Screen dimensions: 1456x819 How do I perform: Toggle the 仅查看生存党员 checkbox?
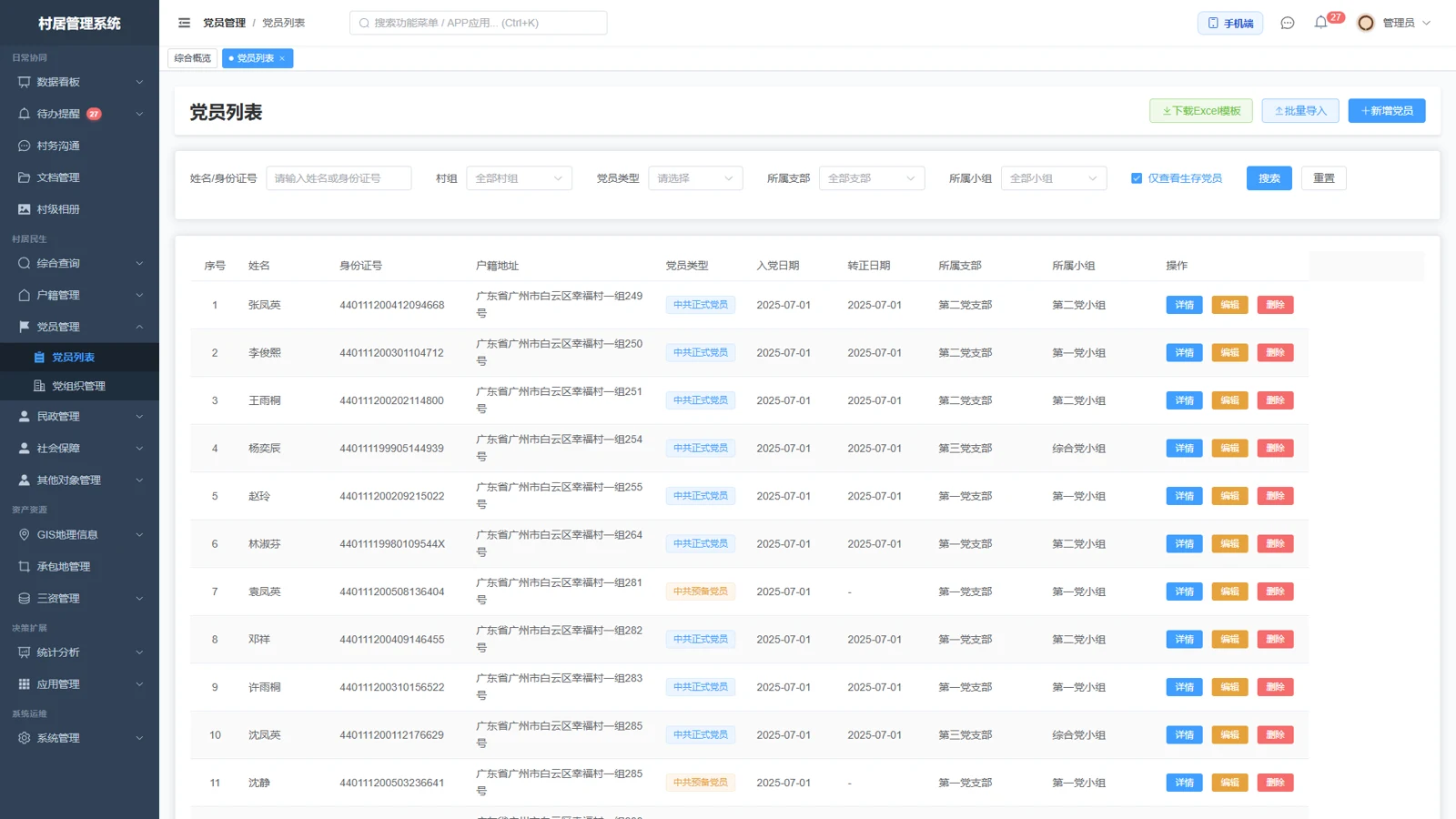(1137, 178)
